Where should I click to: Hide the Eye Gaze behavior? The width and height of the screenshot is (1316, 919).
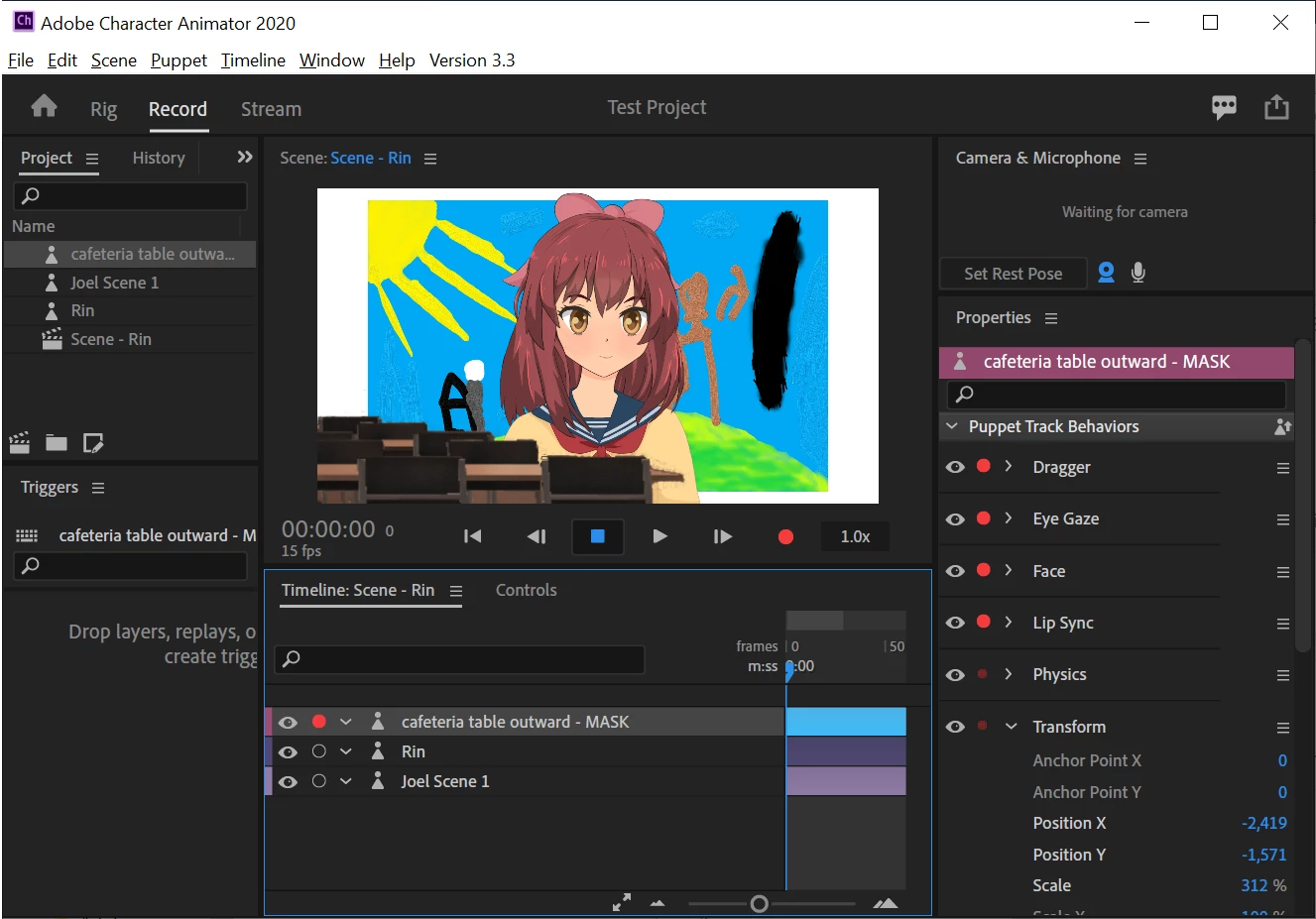[955, 519]
